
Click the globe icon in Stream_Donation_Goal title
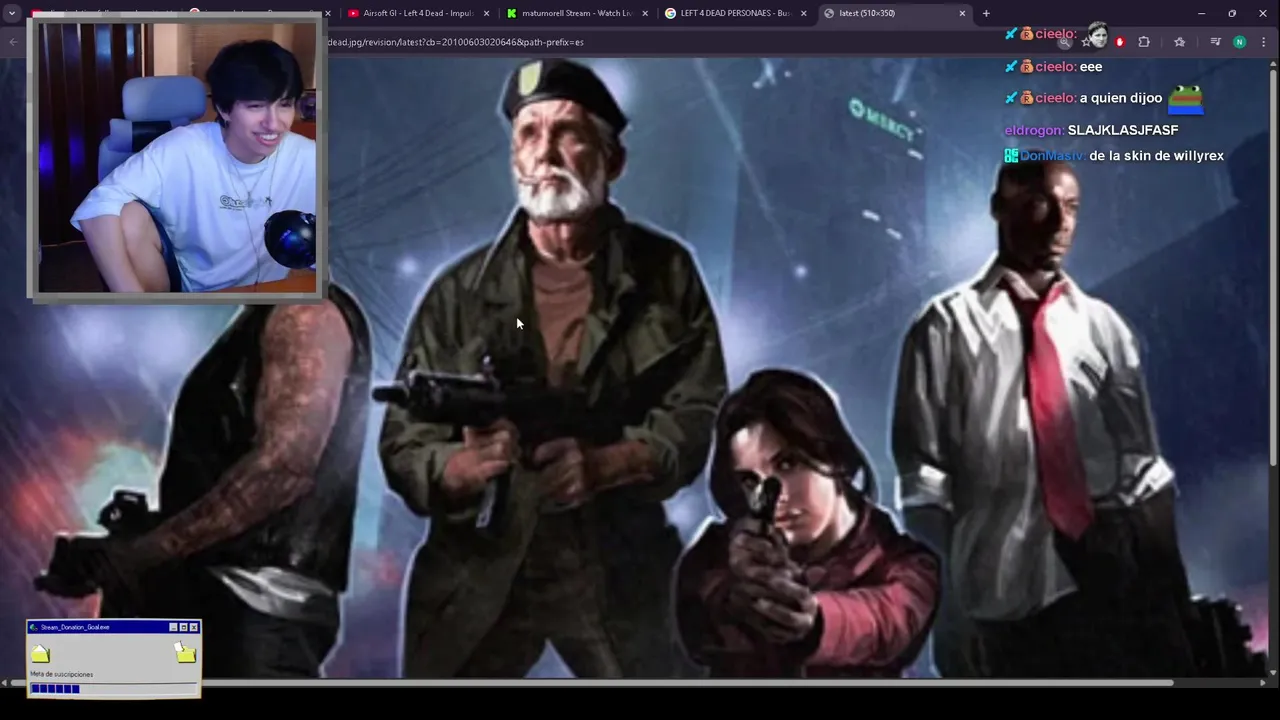34,627
